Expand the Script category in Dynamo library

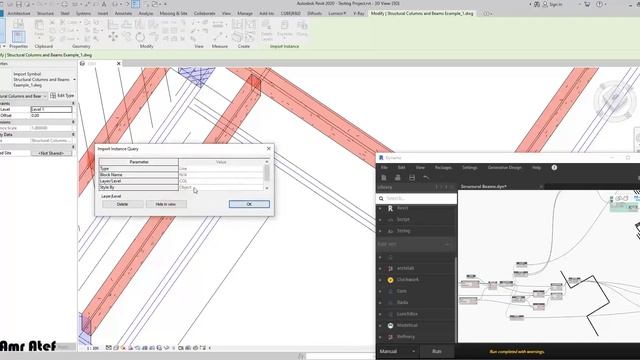click(x=380, y=220)
